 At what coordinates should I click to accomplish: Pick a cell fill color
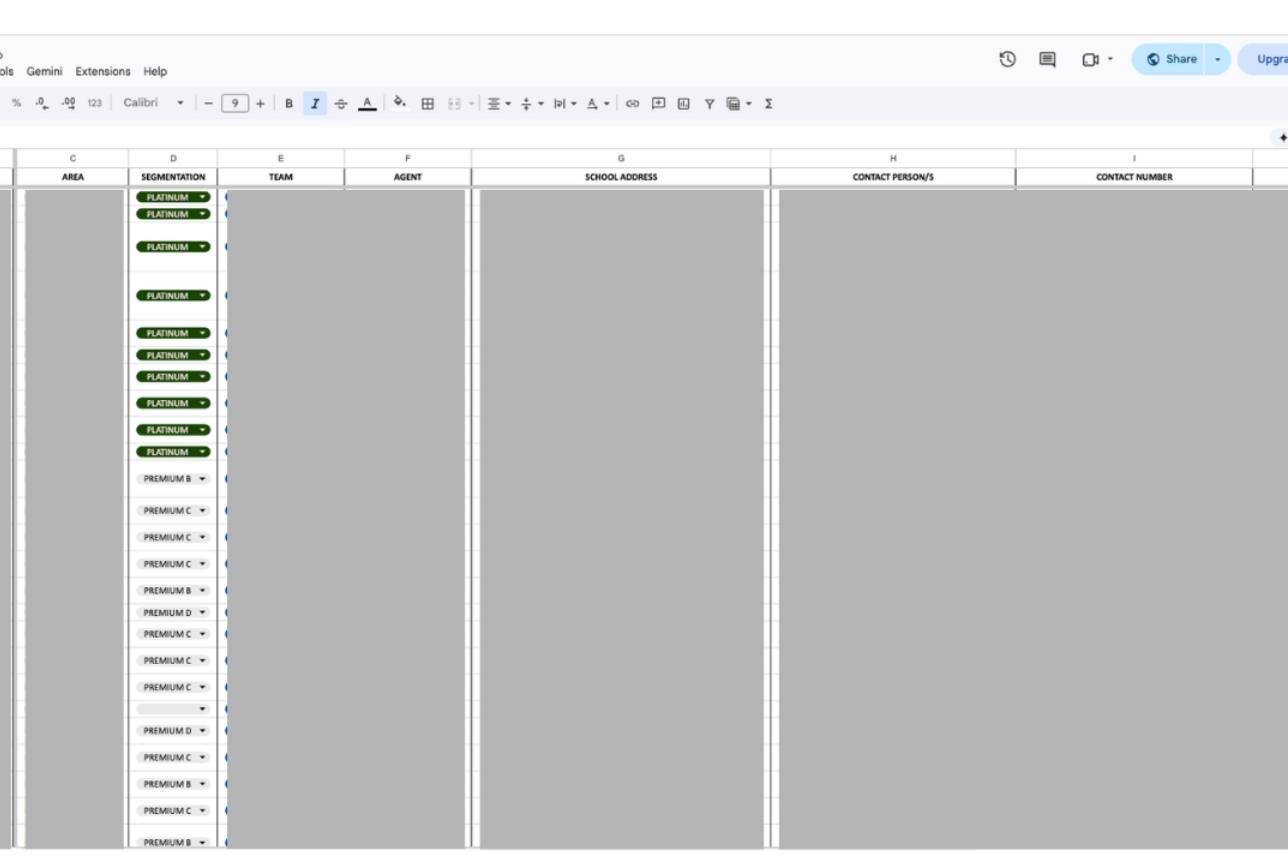coord(400,103)
